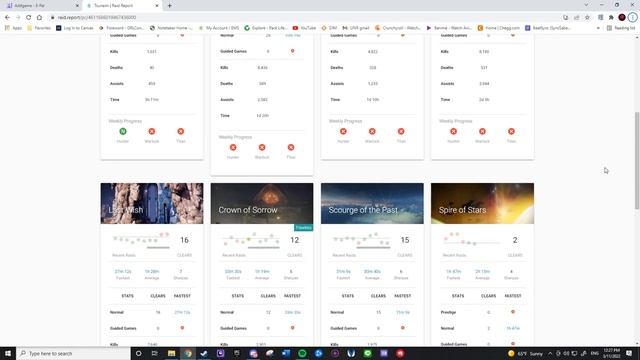
Task: Open the Spire of Stars Fastest summary time
Action: (453, 271)
